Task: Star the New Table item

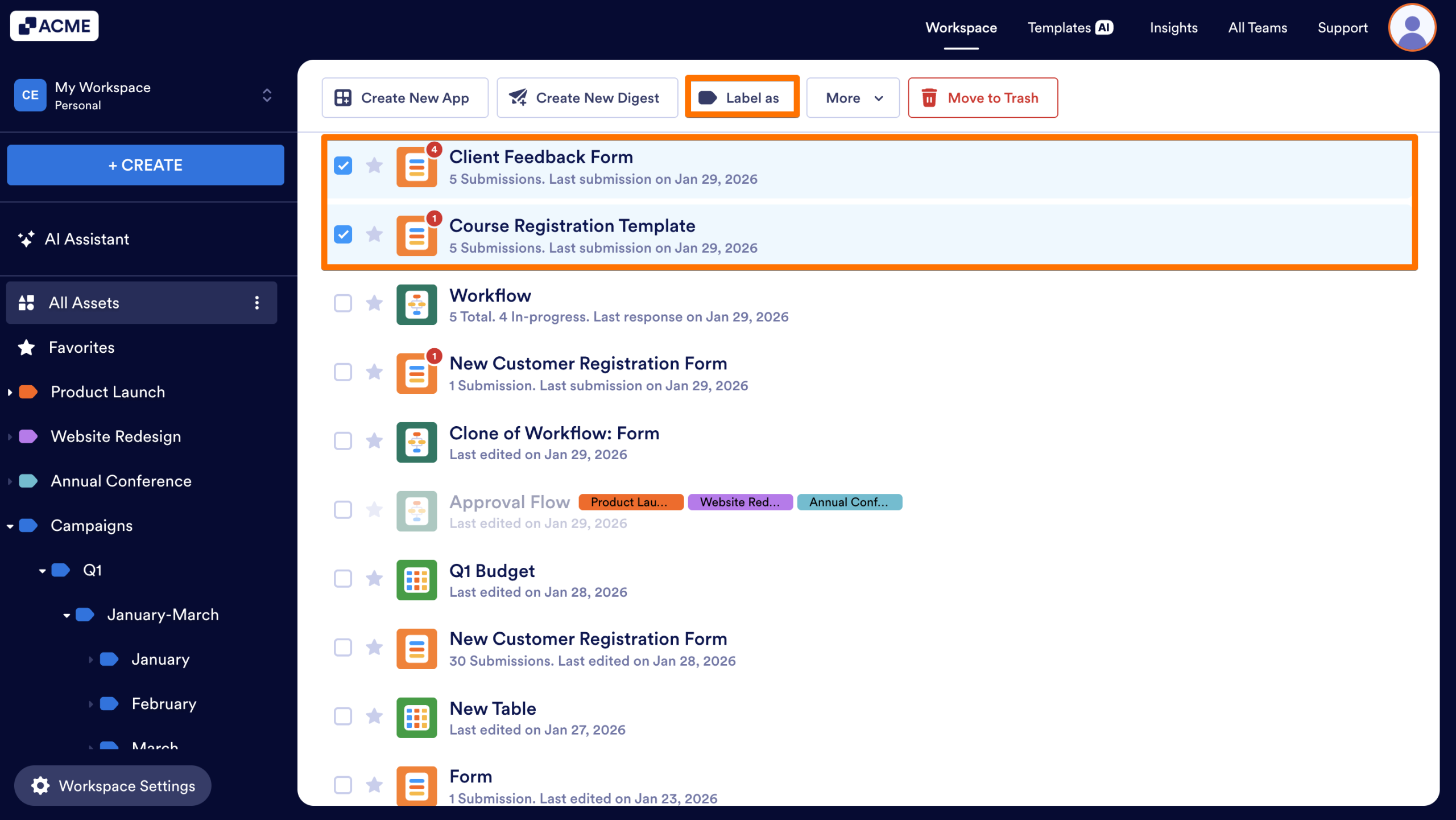Action: pyautogui.click(x=374, y=716)
